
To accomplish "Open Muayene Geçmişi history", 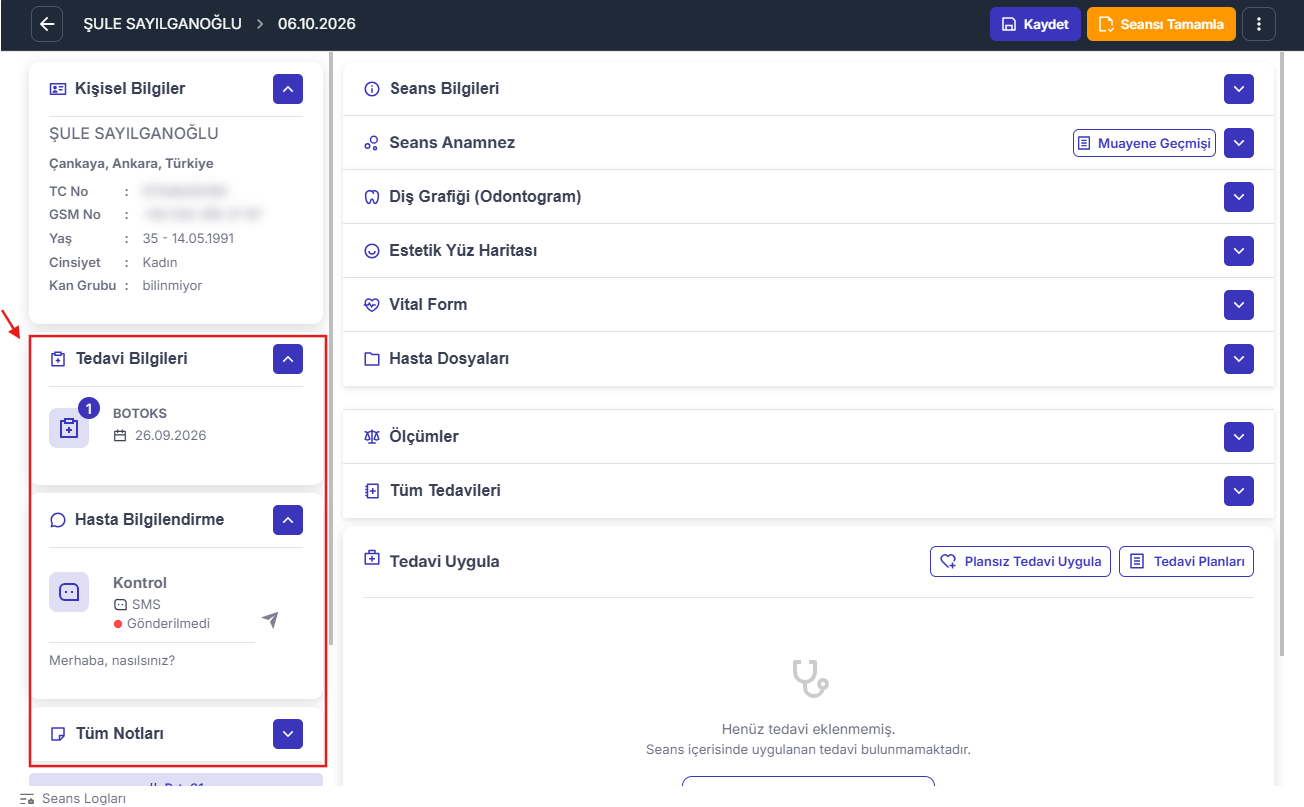I will (x=1145, y=143).
